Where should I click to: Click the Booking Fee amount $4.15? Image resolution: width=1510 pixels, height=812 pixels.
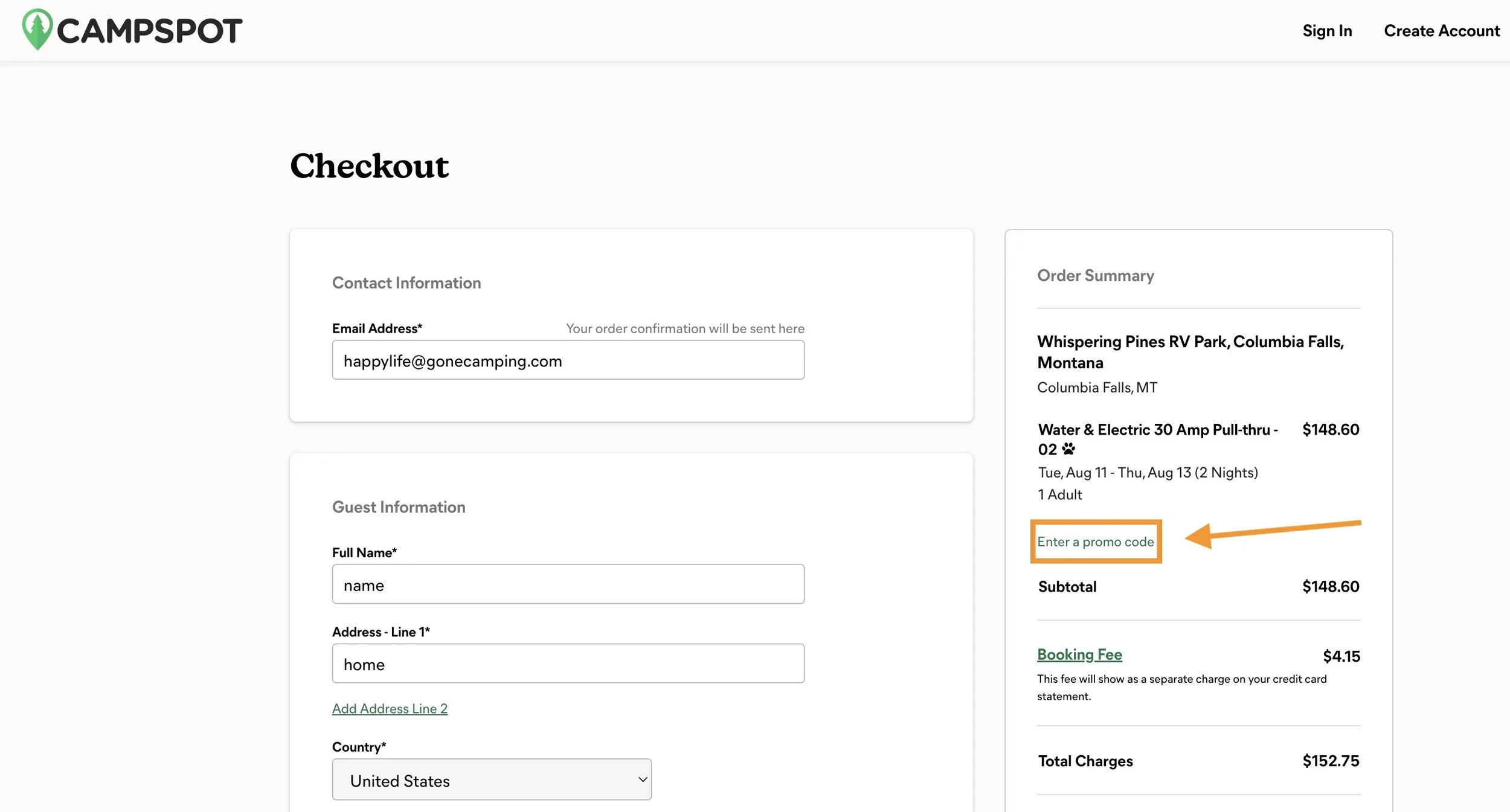[x=1341, y=656]
